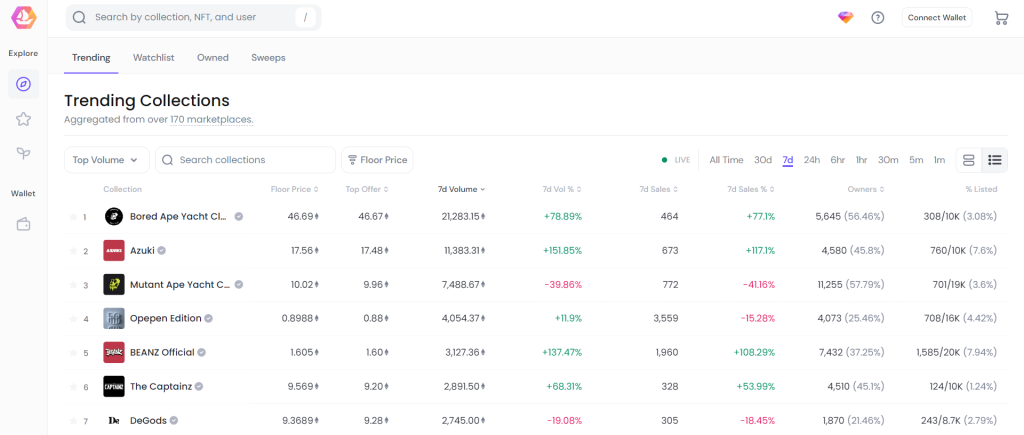Screen dimensions: 1024x435
Task: Open the star favorites icon in sidebar
Action: click(x=23, y=119)
